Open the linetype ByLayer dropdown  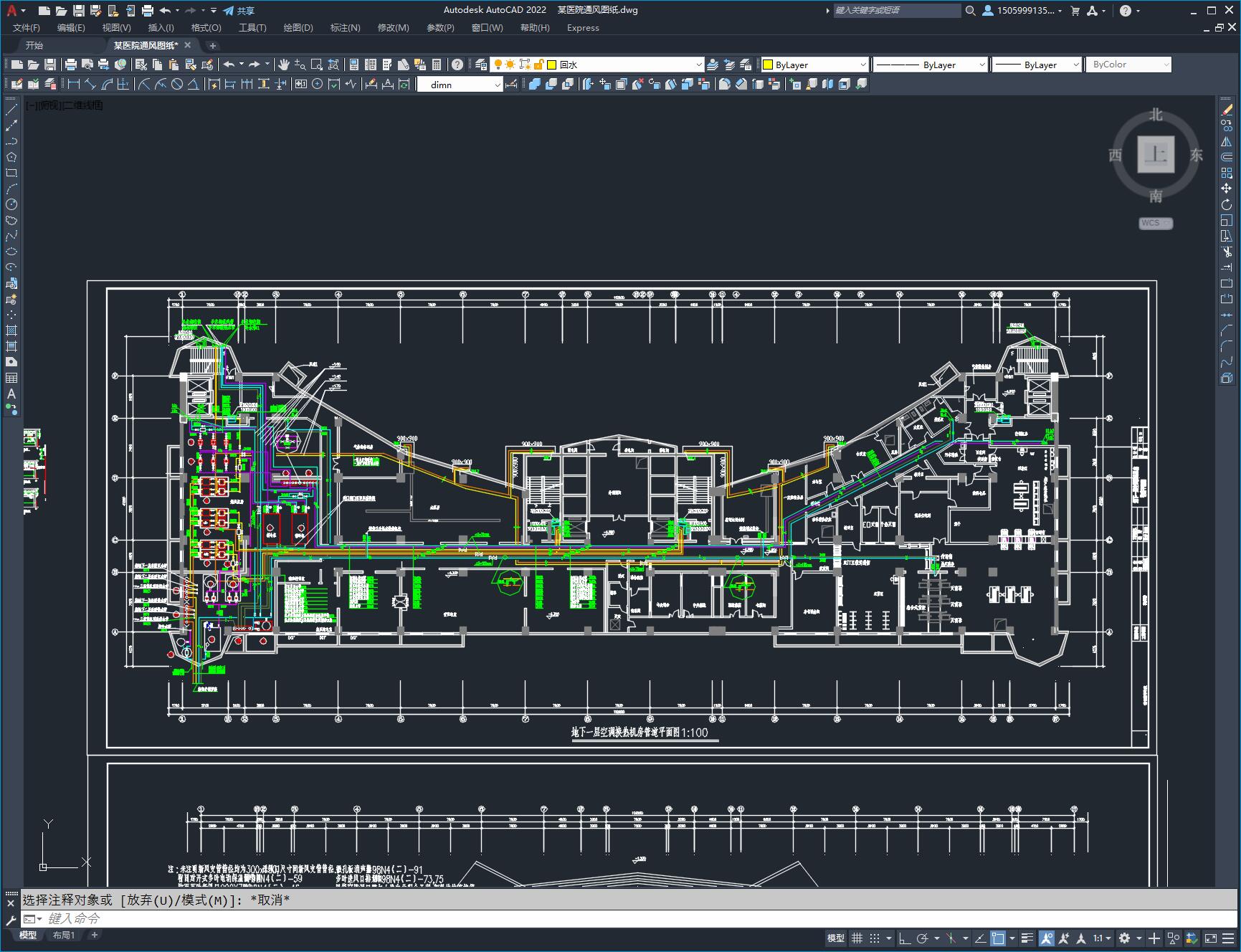pos(930,65)
